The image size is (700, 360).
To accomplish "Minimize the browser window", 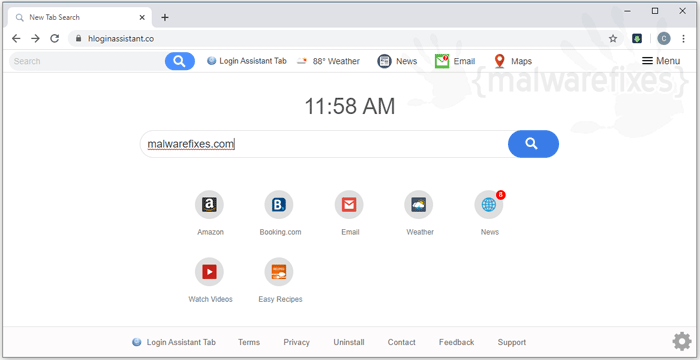I will pos(628,11).
